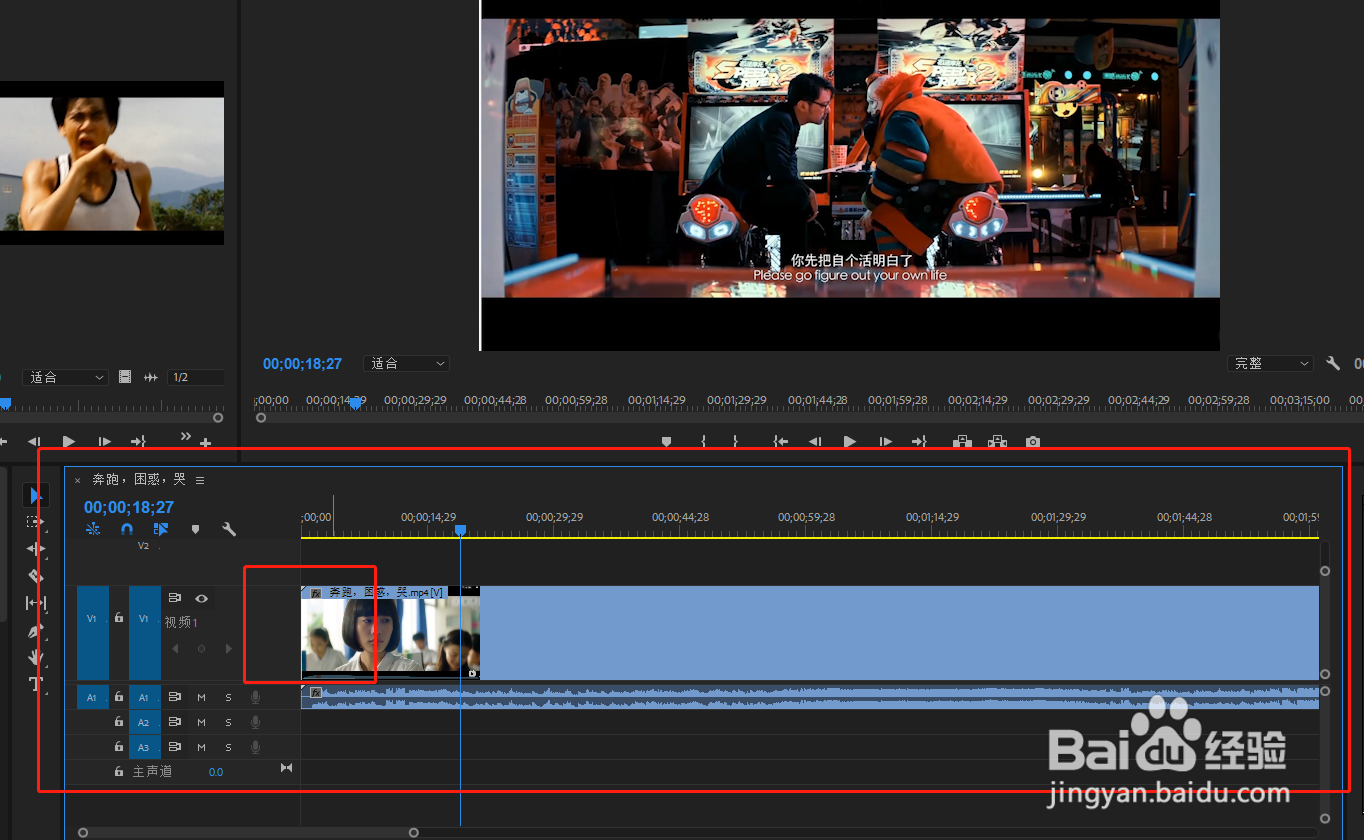Toggle lock on 主声道 master track
Image resolution: width=1364 pixels, height=840 pixels.
coord(119,772)
